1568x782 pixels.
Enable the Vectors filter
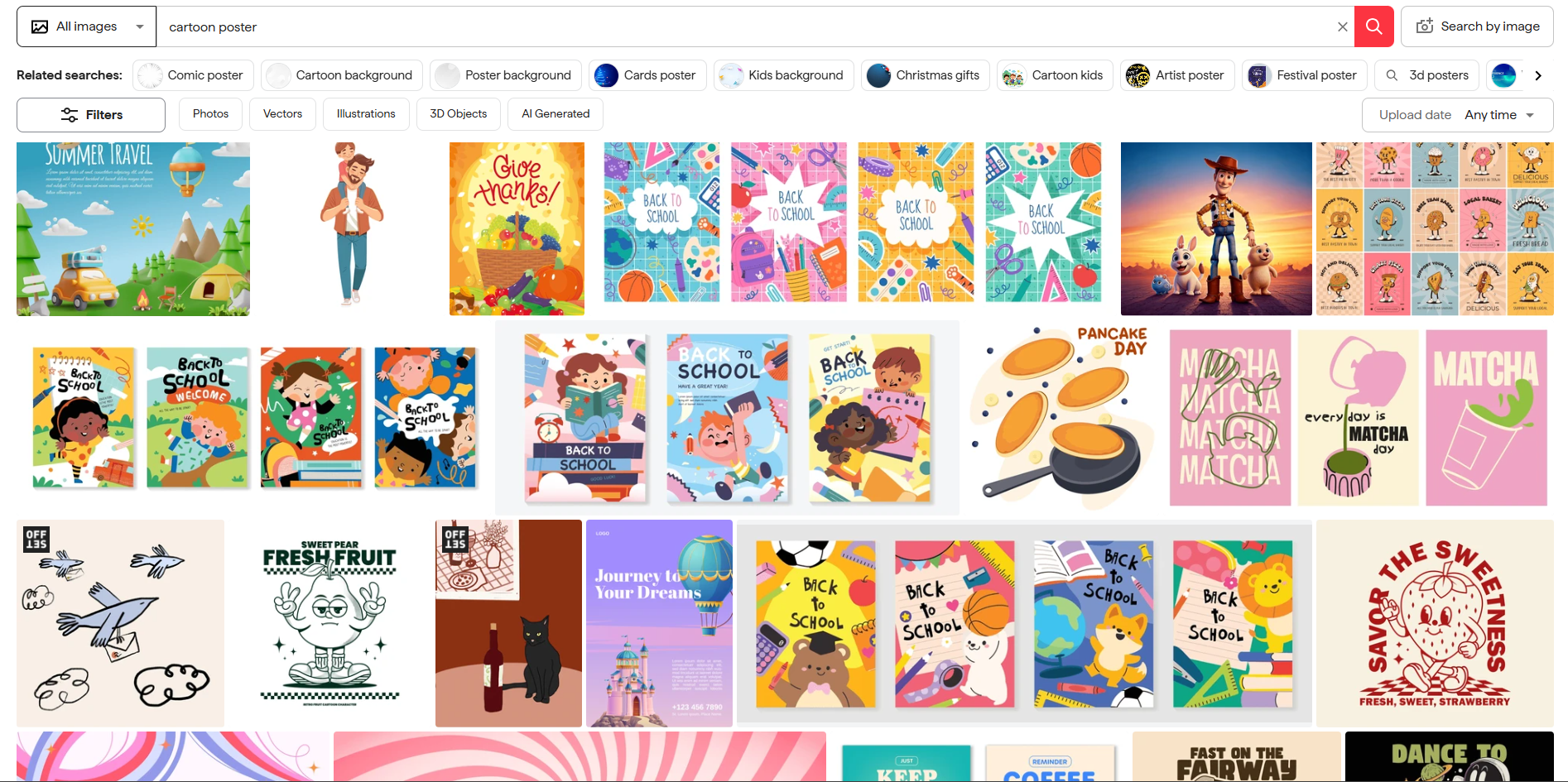coord(282,113)
